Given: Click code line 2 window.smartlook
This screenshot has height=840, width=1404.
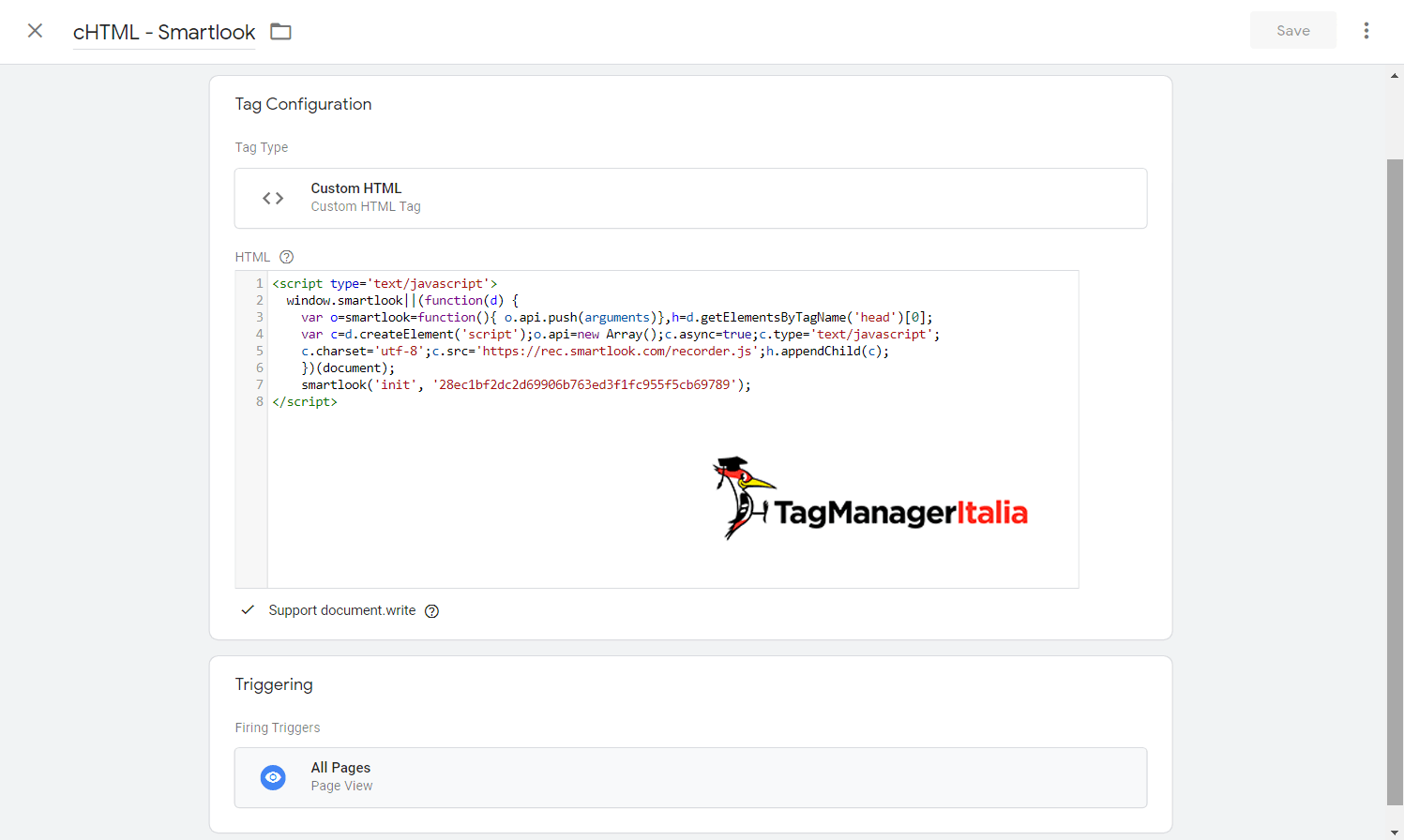Looking at the screenshot, I should pyautogui.click(x=402, y=301).
